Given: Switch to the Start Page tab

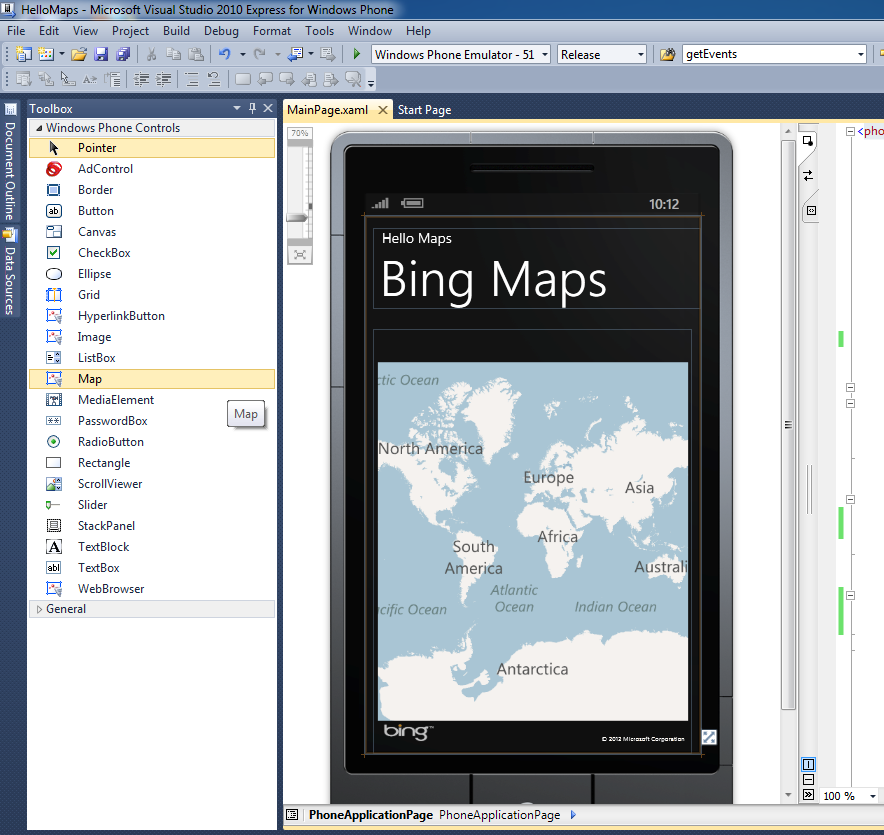Looking at the screenshot, I should pyautogui.click(x=424, y=110).
